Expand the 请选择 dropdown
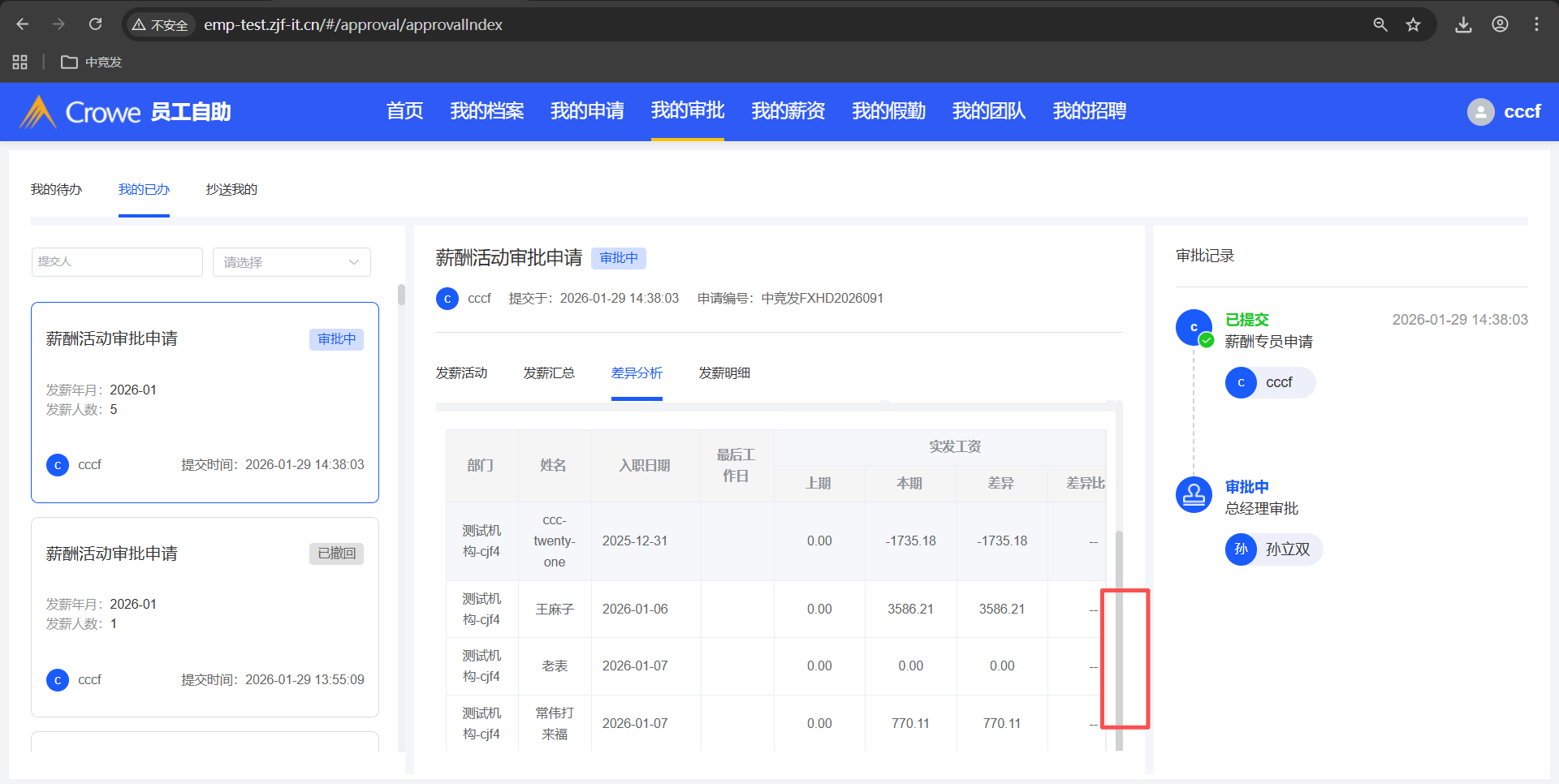1559x784 pixels. click(292, 262)
